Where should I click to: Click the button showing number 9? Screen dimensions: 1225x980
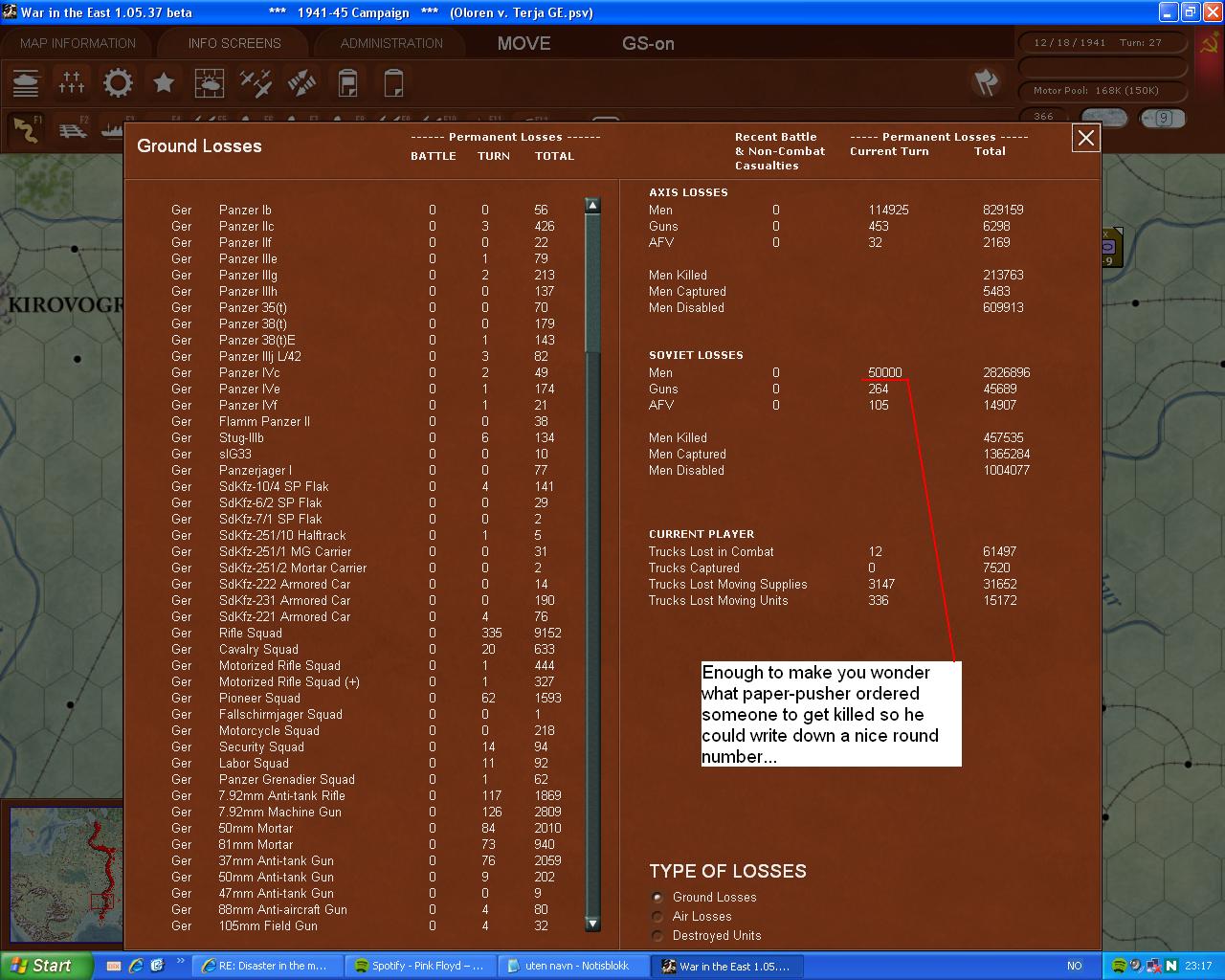coord(1163,118)
